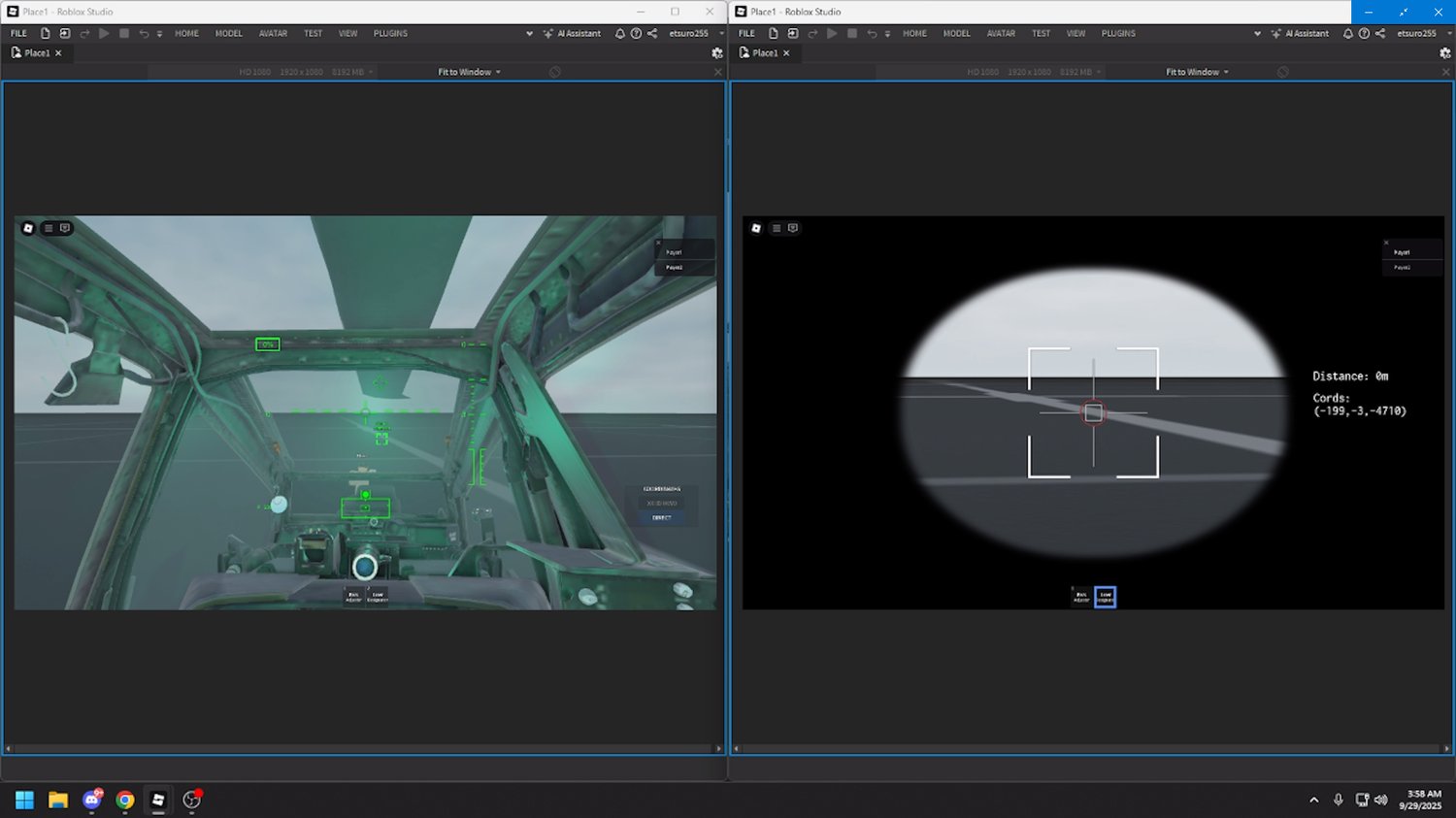Click notification bell in right Studio window
Screen dimensions: 1456x818
[x=1347, y=33]
